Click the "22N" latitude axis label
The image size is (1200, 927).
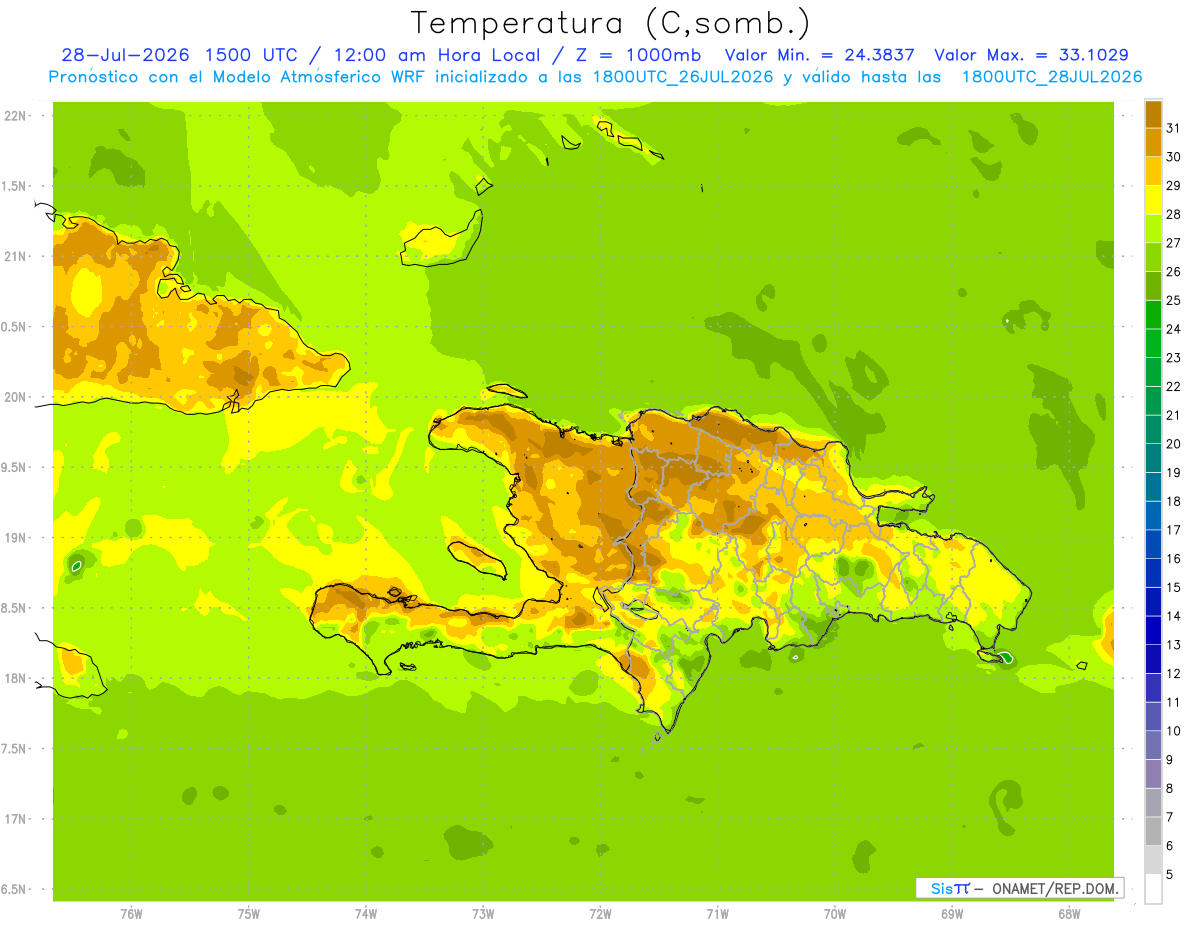pos(16,115)
